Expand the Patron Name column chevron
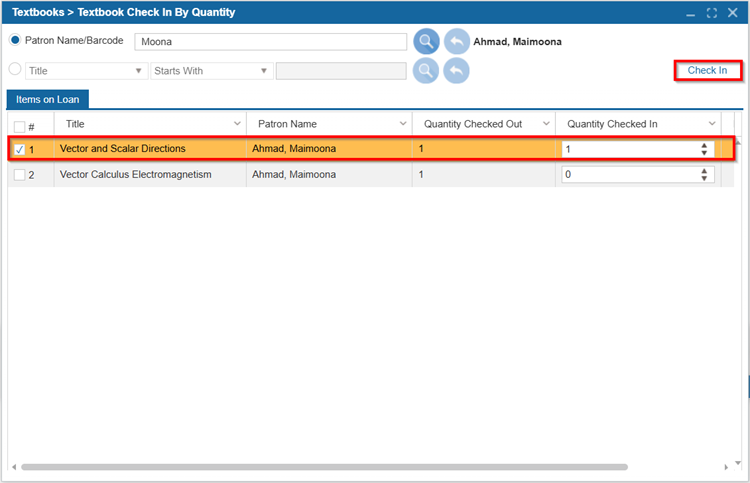 point(403,124)
